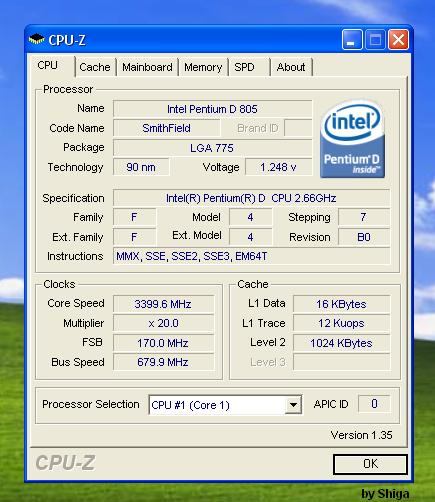The image size is (435, 502).
Task: Click the Family value F
Action: pyautogui.click(x=134, y=217)
